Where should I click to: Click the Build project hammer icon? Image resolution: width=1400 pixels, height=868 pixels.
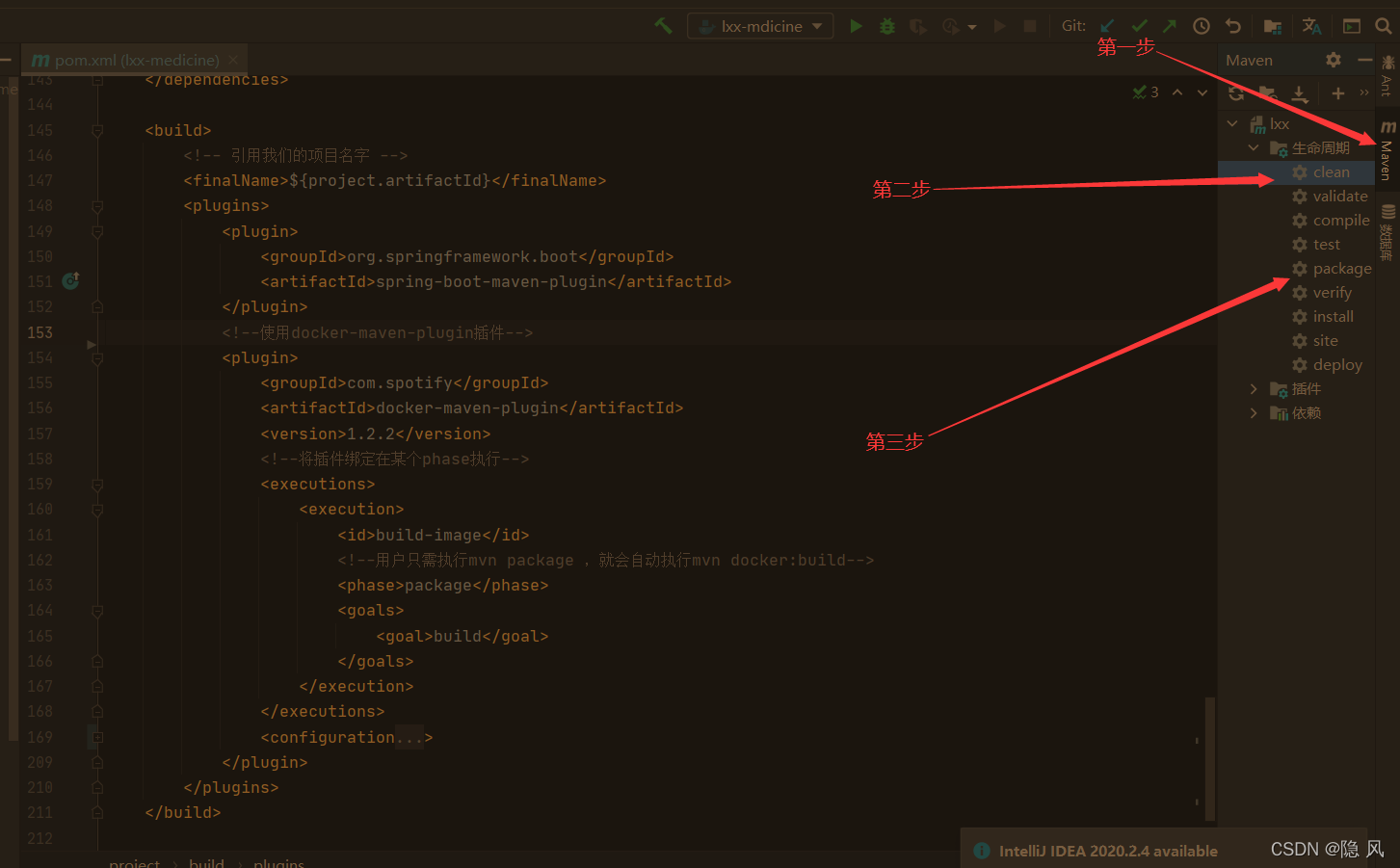coord(663,26)
